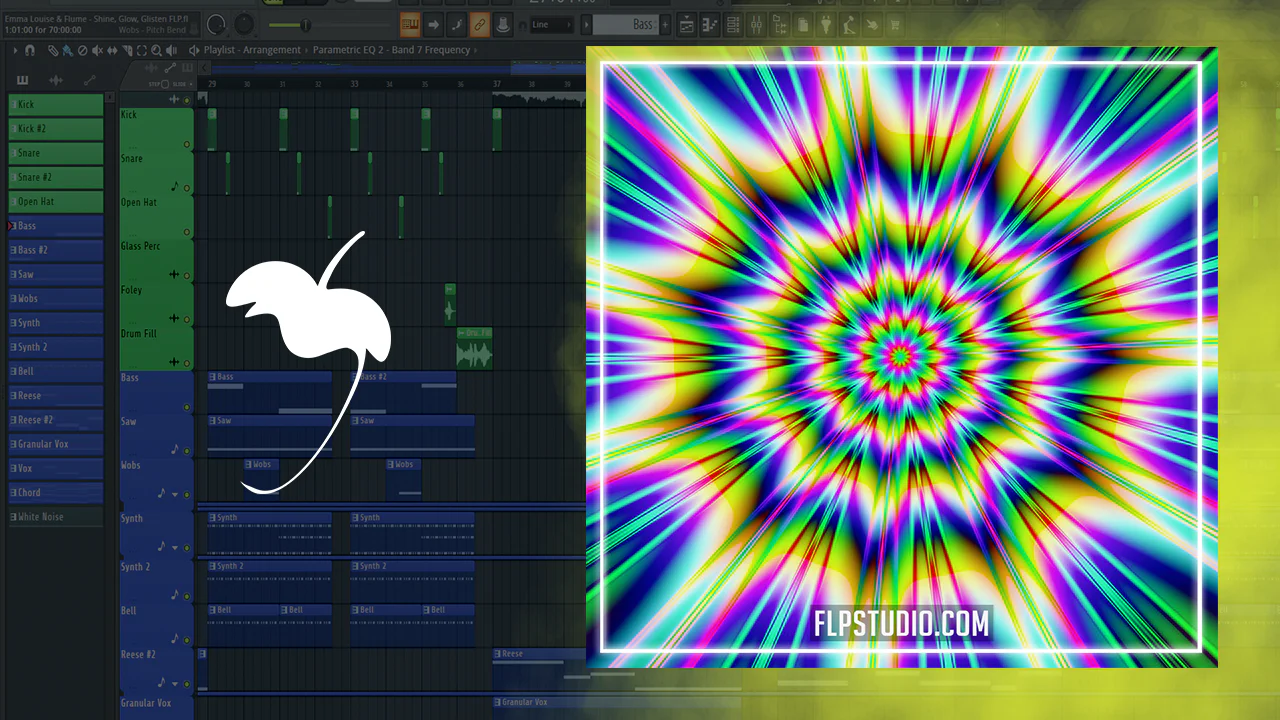This screenshot has width=1280, height=720.
Task: Select the Zoom magnifier tool in playlist toolbar
Action: [x=157, y=50]
